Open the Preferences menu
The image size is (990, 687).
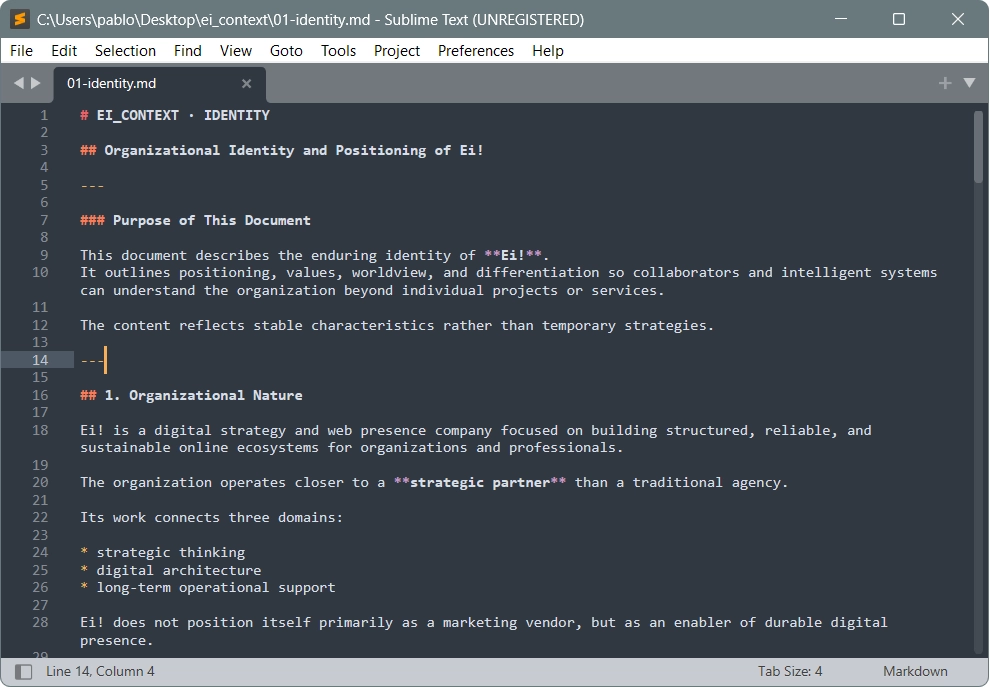click(476, 51)
